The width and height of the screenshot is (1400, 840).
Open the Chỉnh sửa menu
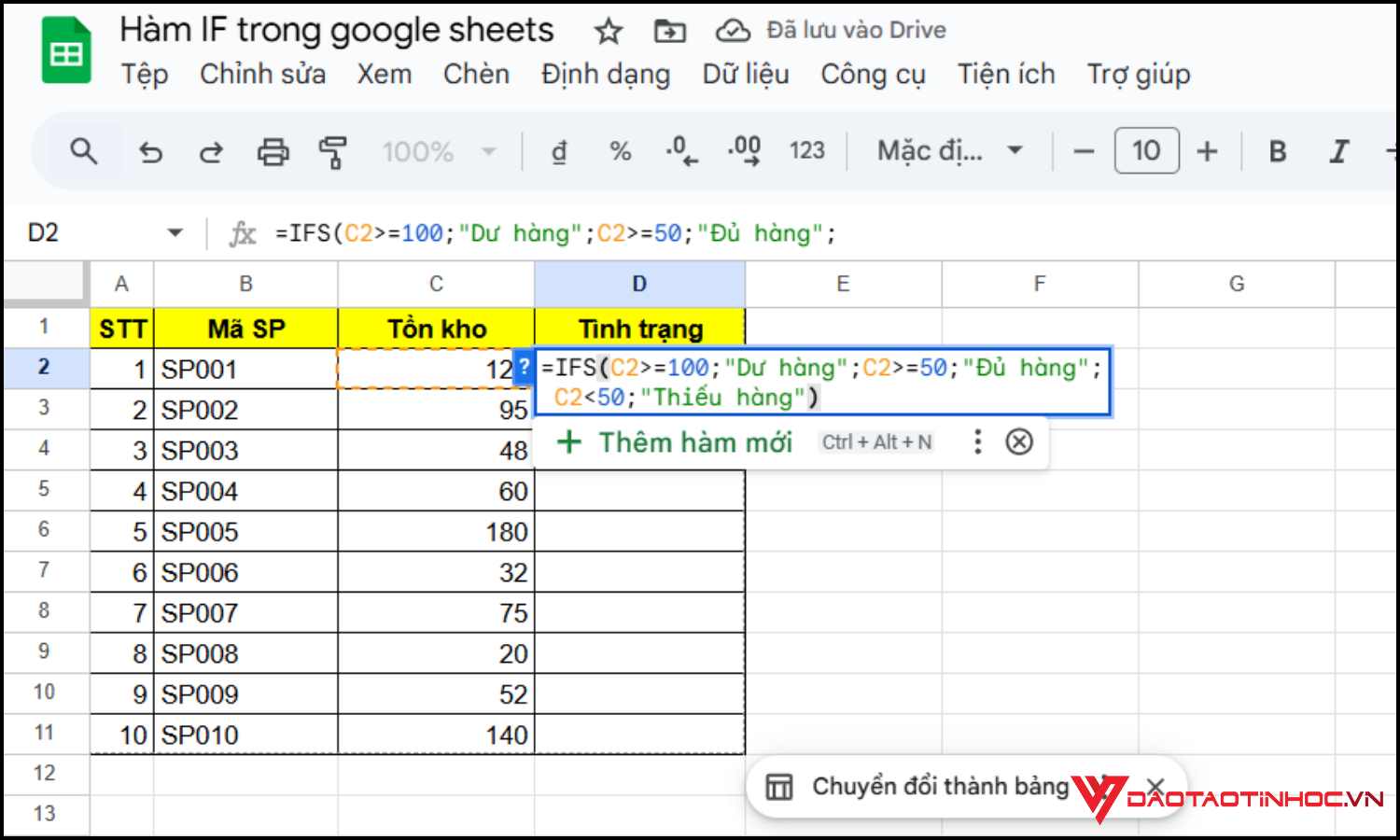(263, 75)
